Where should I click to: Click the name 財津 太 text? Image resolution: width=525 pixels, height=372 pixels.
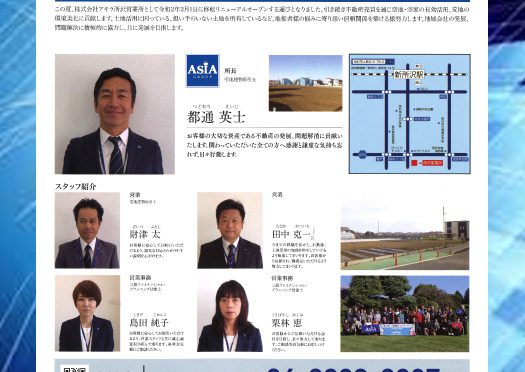145,234
